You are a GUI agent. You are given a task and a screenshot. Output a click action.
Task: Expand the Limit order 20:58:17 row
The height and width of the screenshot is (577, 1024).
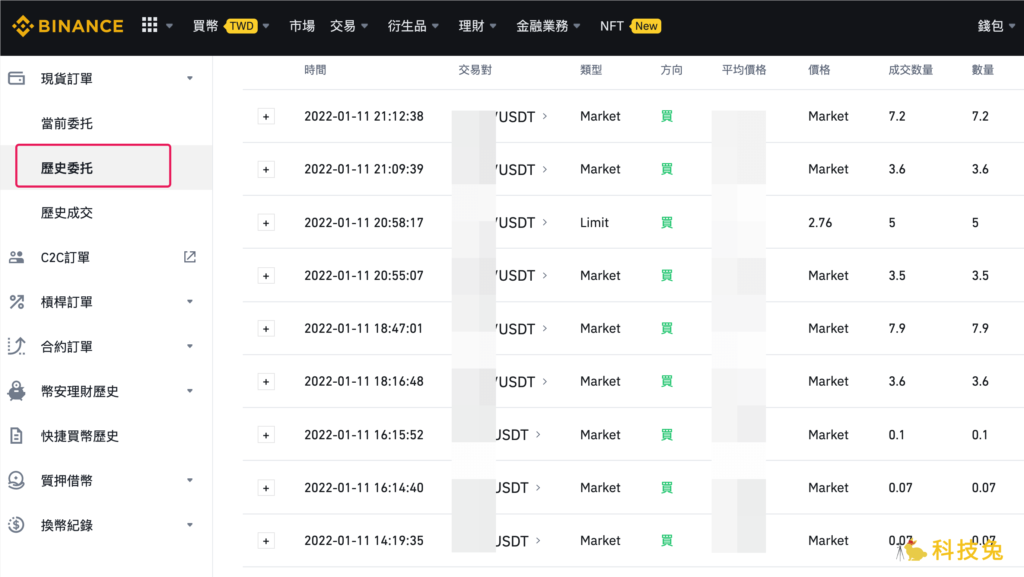pyautogui.click(x=266, y=223)
